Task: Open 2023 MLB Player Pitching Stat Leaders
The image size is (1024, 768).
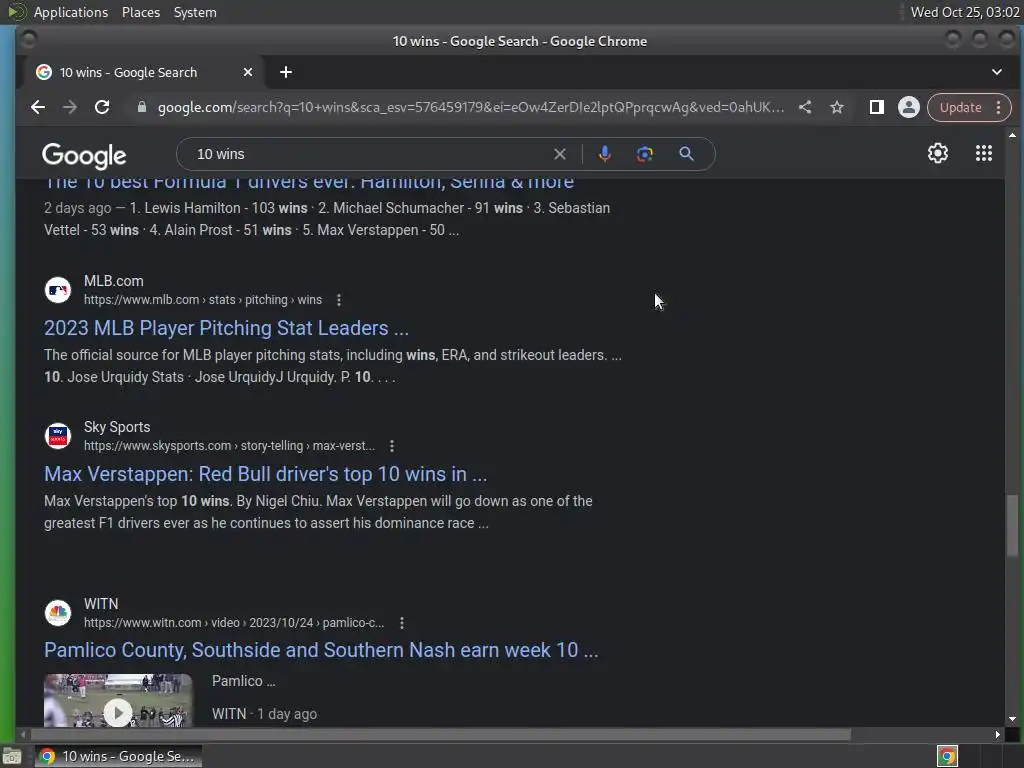Action: coord(226,328)
